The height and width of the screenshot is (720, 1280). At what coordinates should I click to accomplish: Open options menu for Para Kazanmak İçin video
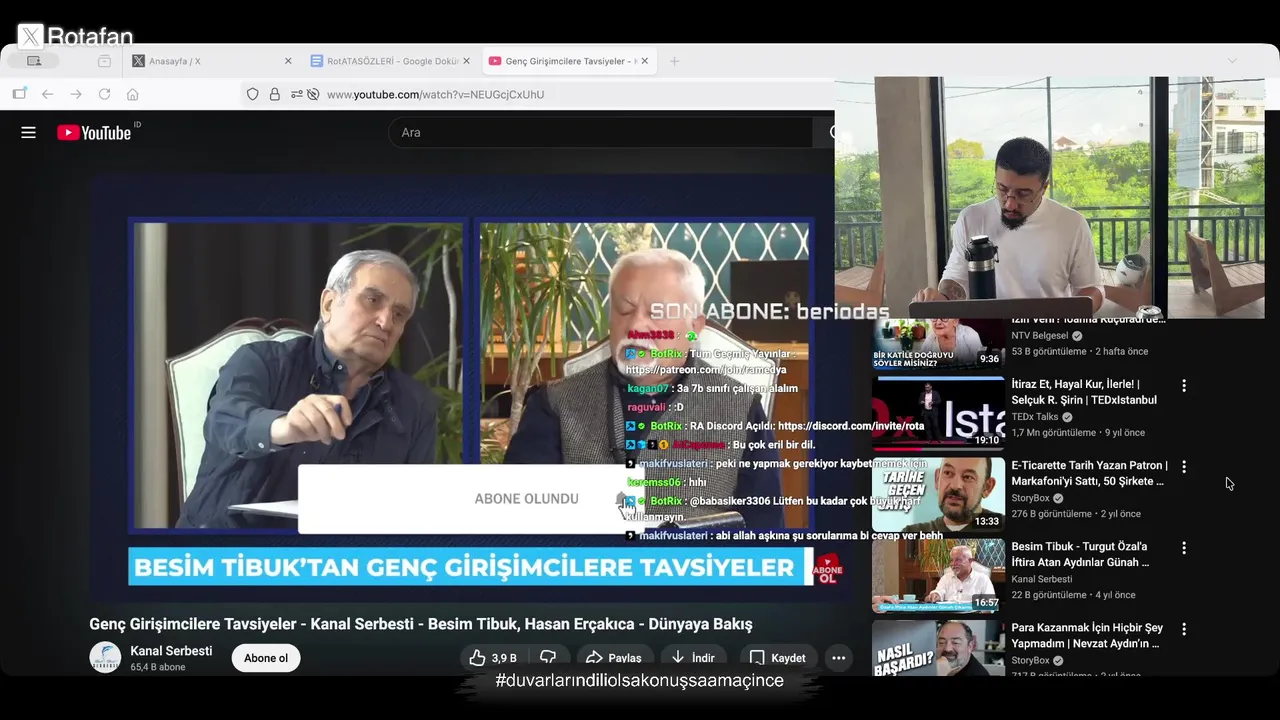click(x=1184, y=629)
